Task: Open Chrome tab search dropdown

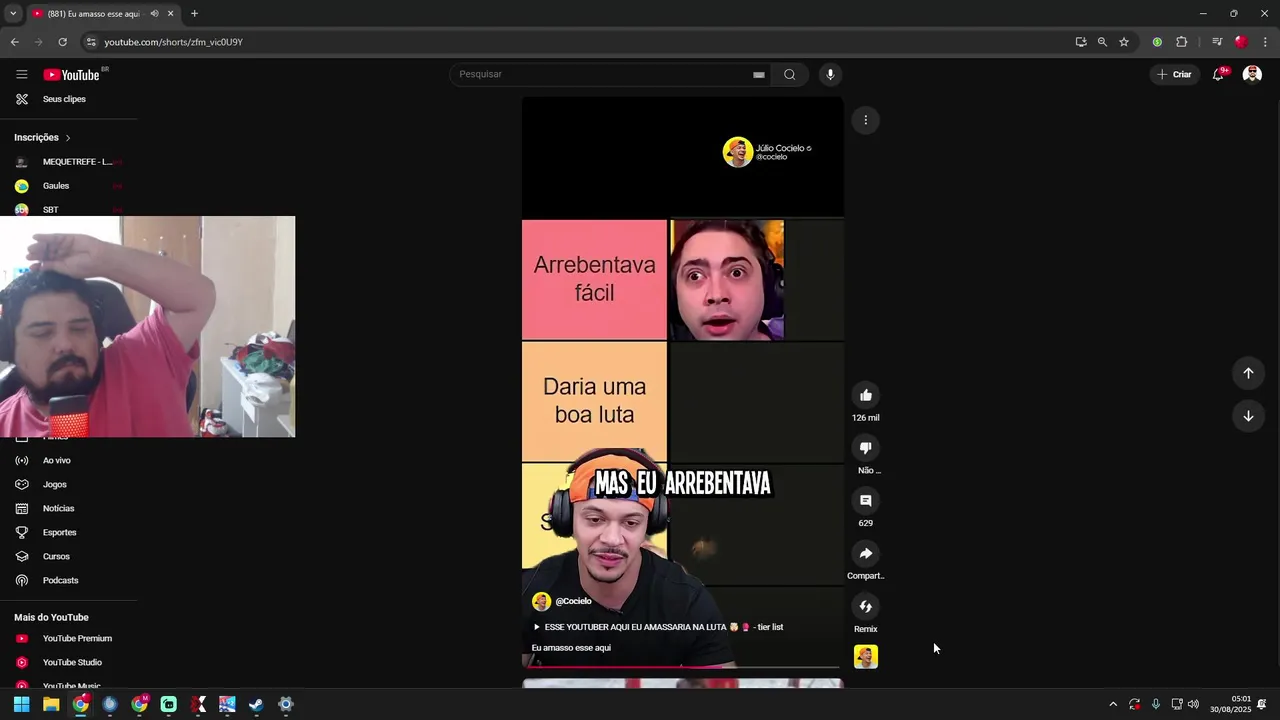Action: point(12,14)
